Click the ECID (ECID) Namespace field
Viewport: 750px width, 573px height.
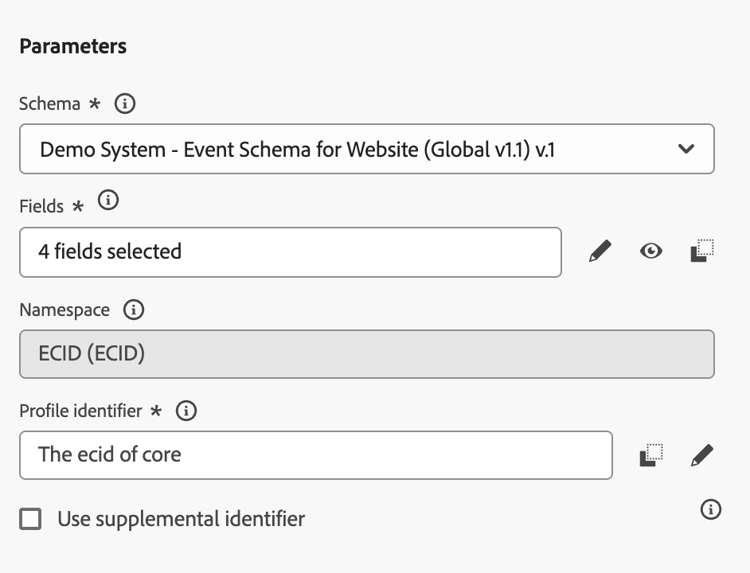click(x=366, y=354)
